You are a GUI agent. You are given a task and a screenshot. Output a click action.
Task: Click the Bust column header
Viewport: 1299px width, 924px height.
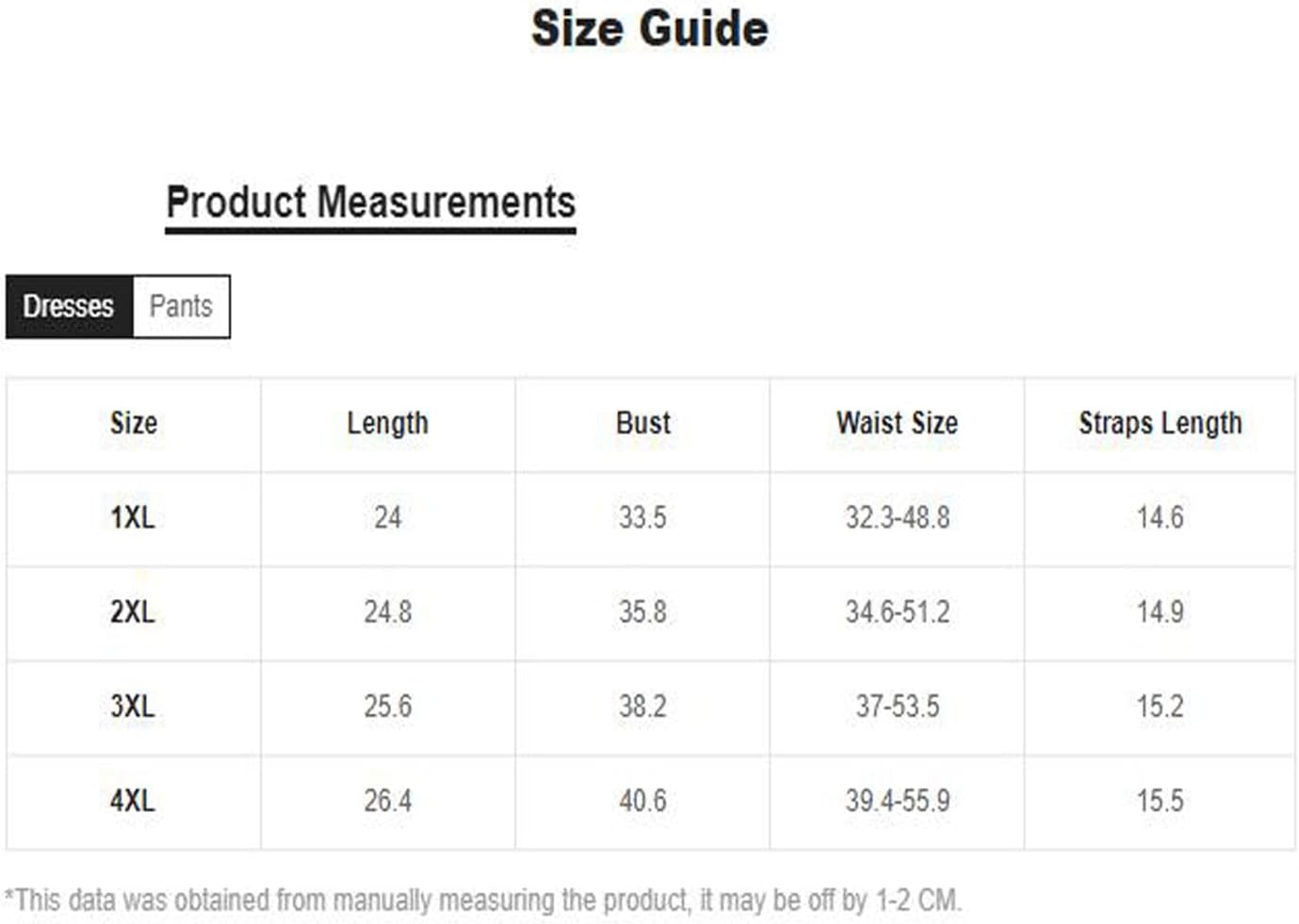pos(643,423)
